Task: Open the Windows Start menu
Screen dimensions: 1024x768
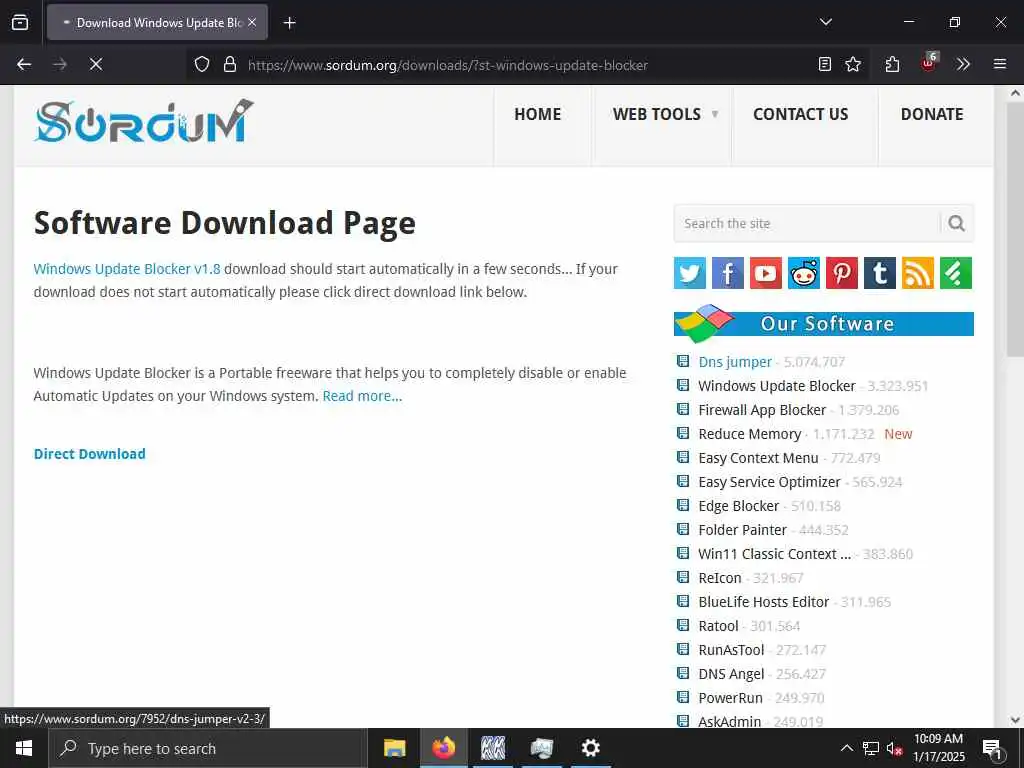Action: [24, 748]
